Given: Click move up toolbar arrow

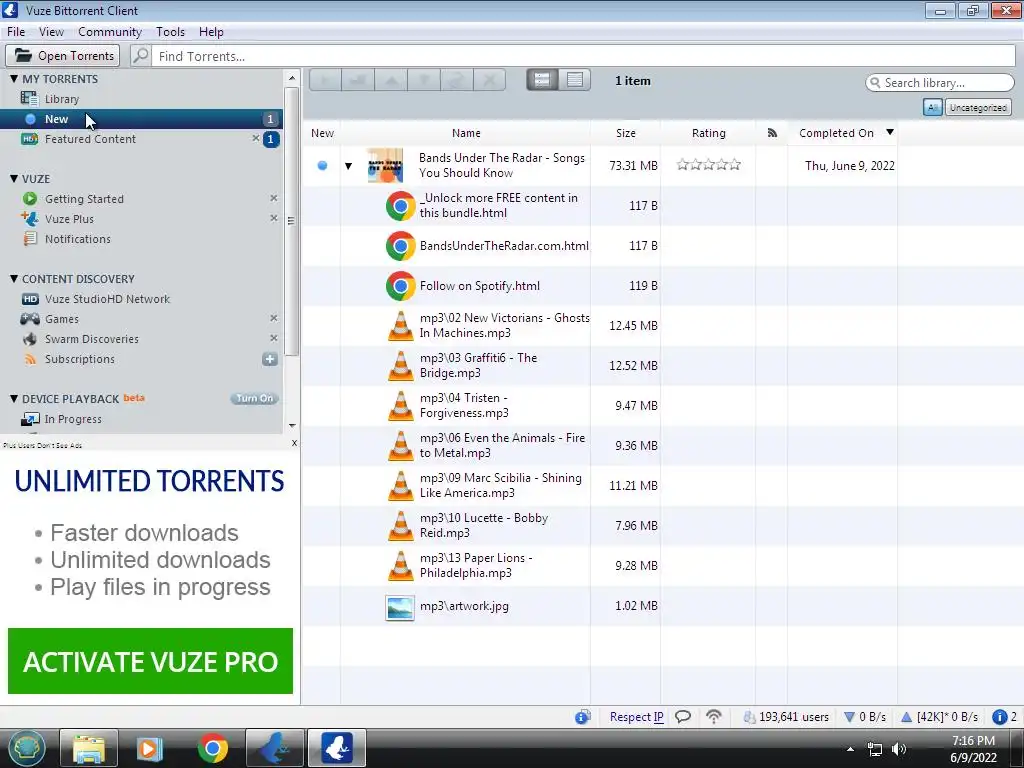Looking at the screenshot, I should [x=391, y=80].
